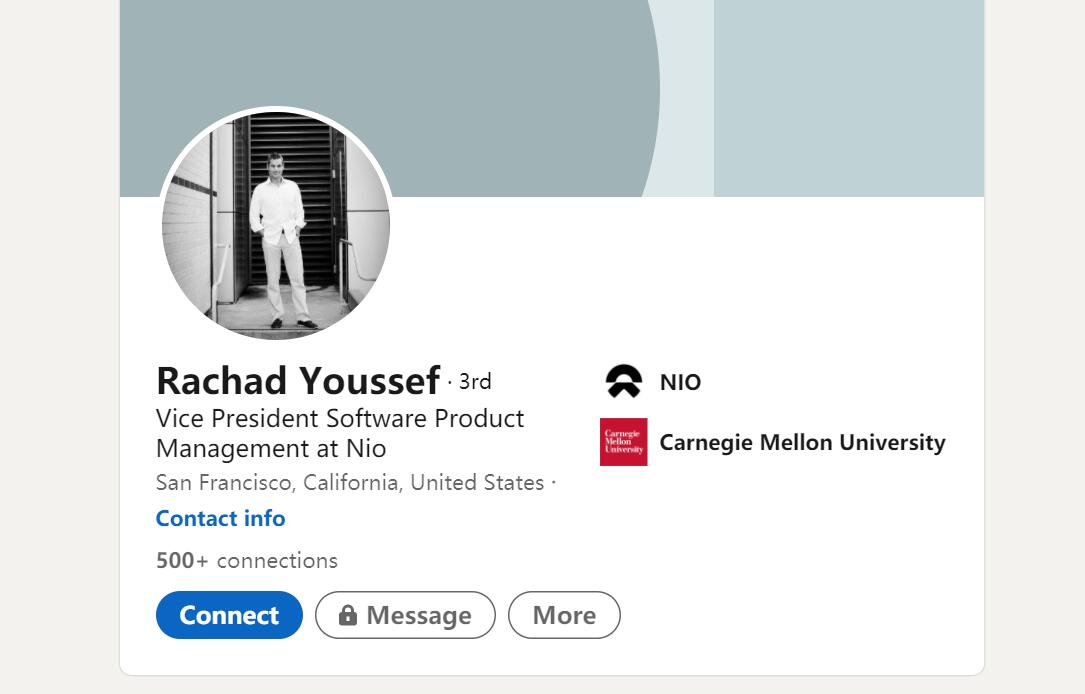The image size is (1085, 694).
Task: Click the "Management at Nio" headline line
Action: pos(271,448)
